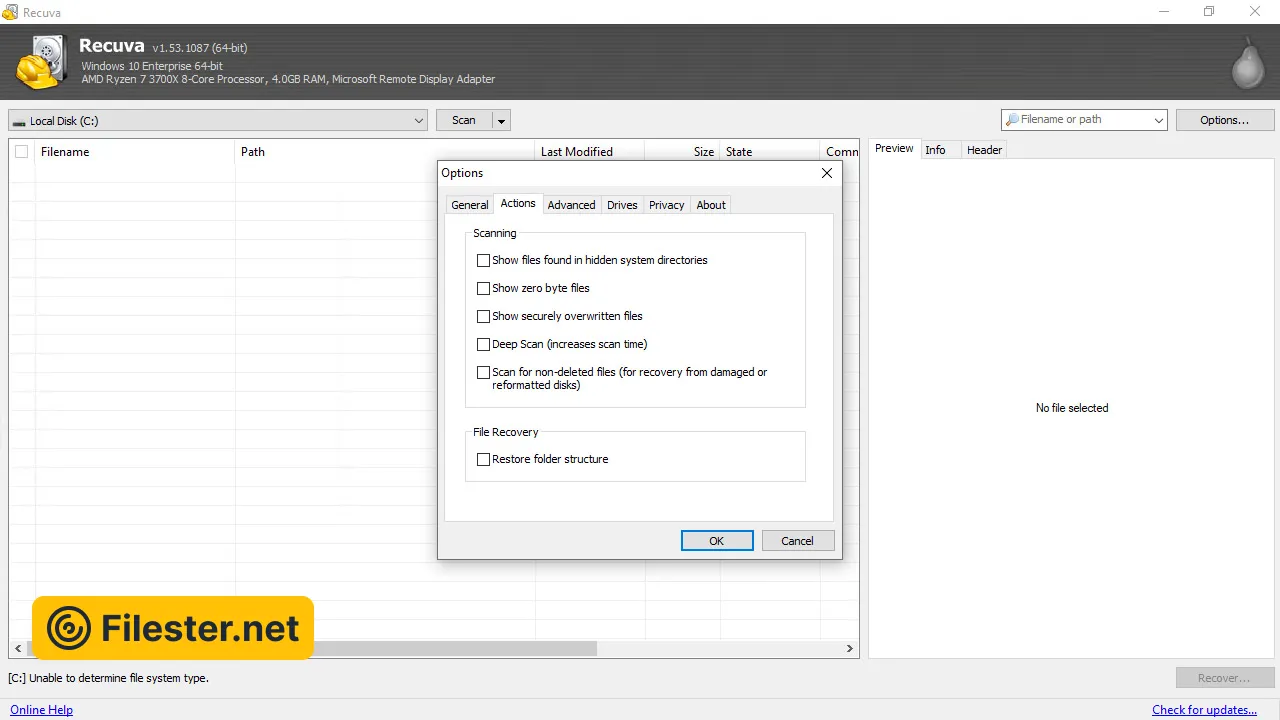Click the horizontal scrollbar in file list
Screen dimensions: 1280x720
click(400, 649)
